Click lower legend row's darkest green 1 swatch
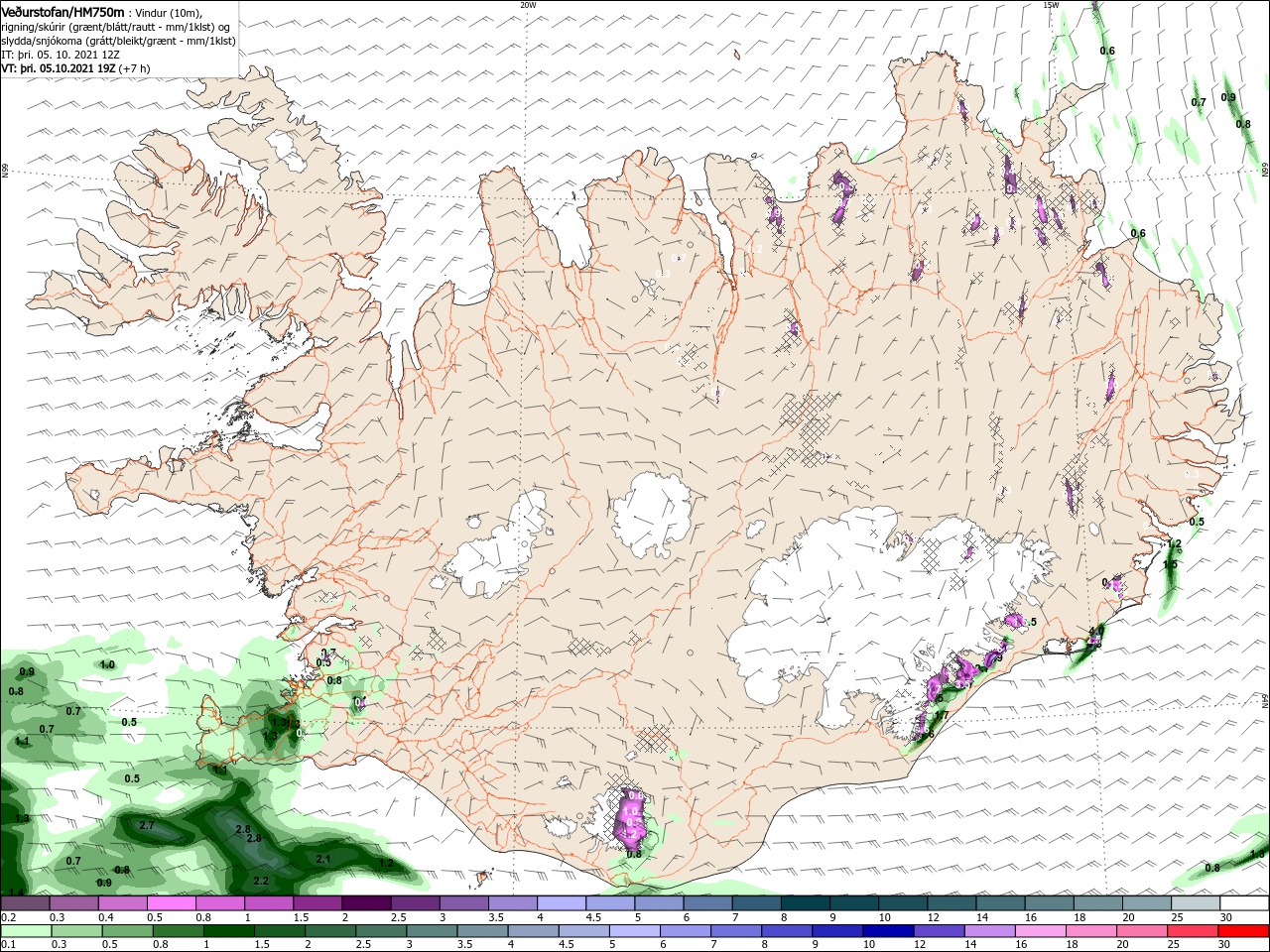The image size is (1270, 952). 228,931
